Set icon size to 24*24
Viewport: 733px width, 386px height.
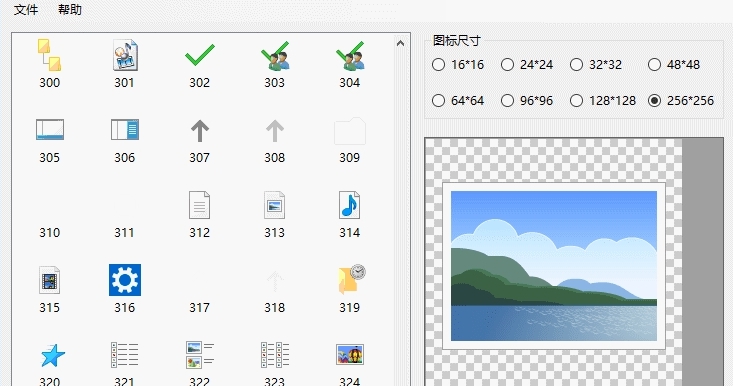tap(527, 64)
